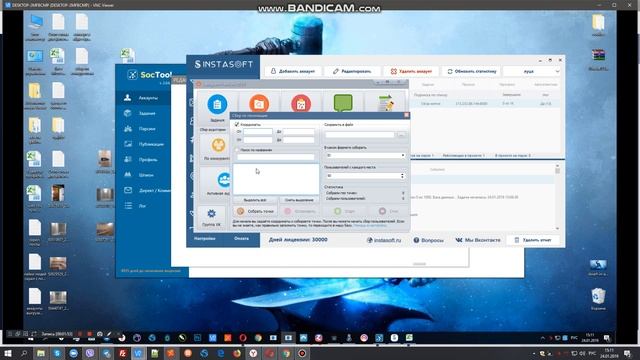This screenshot has height=360, width=640.
Task: Open the Активная аудитория people icon
Action: (224, 180)
